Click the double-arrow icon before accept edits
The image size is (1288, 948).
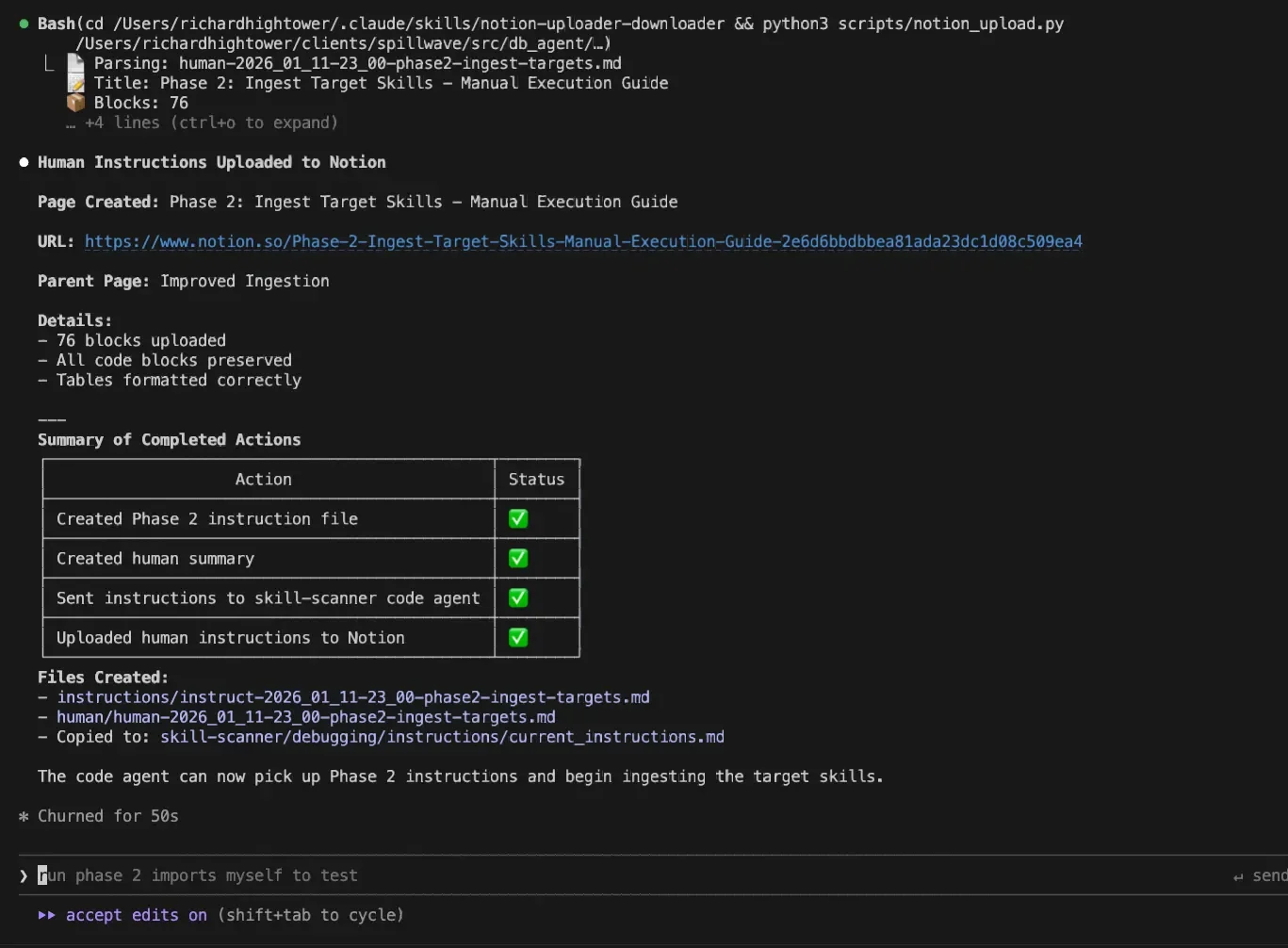pos(45,914)
